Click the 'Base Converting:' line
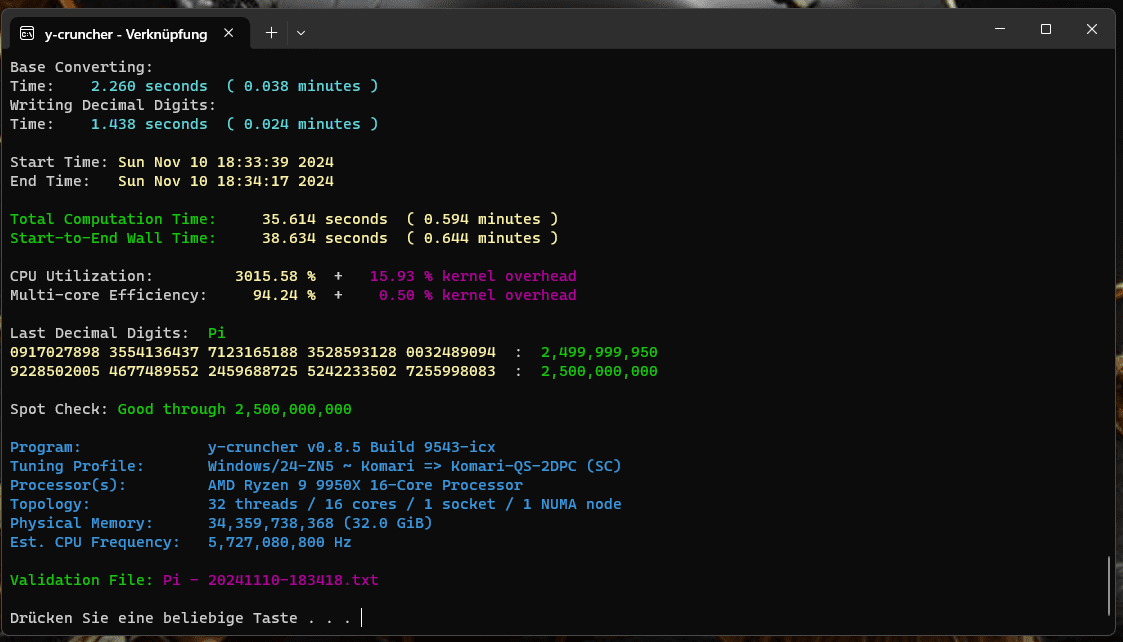This screenshot has height=642, width=1123. point(82,67)
